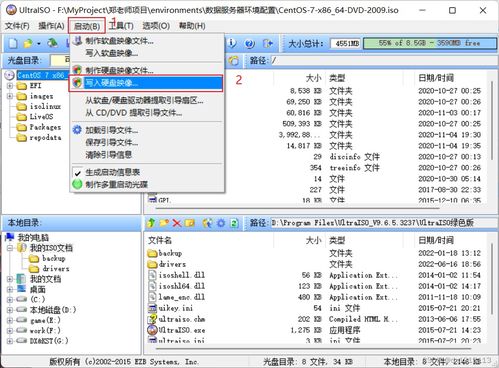Choose 从 CD/DVD 提取引导文件... entry

coord(133,113)
